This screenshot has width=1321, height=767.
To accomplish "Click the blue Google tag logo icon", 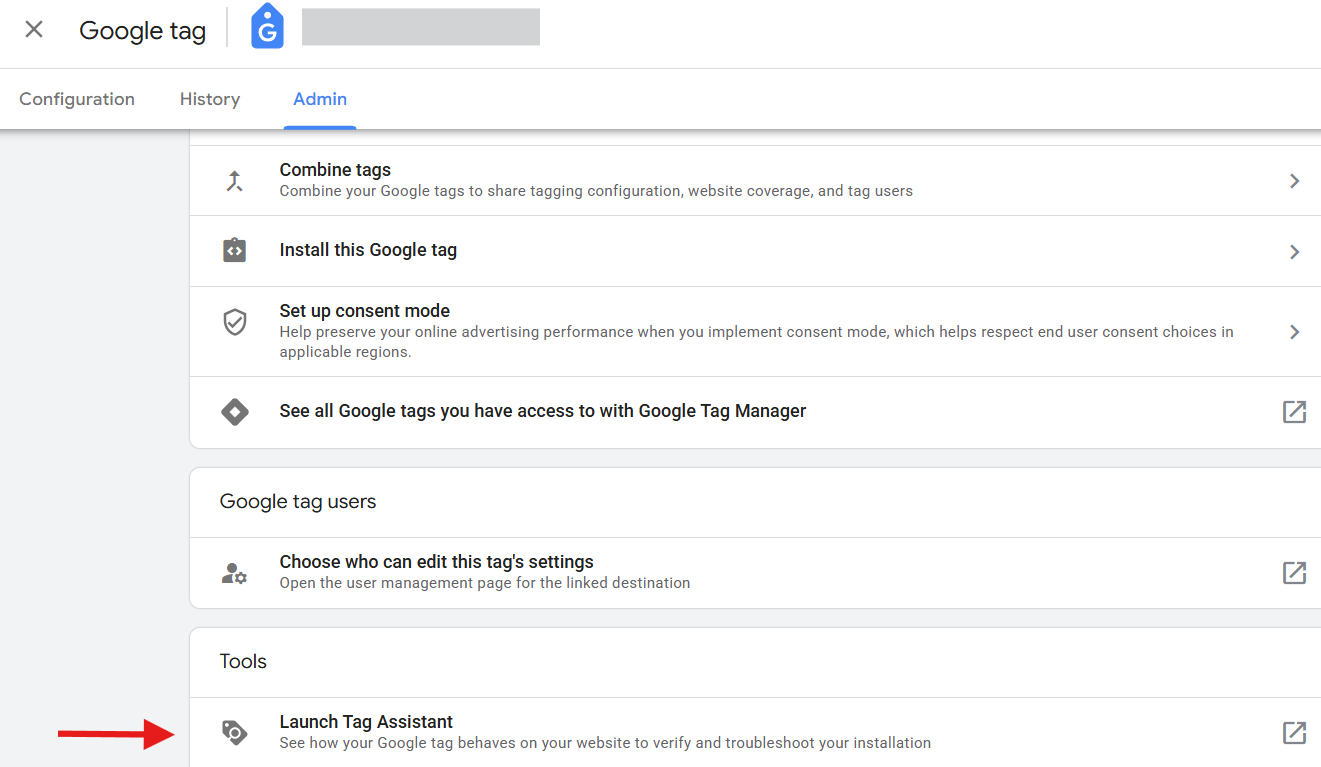I will click(267, 27).
